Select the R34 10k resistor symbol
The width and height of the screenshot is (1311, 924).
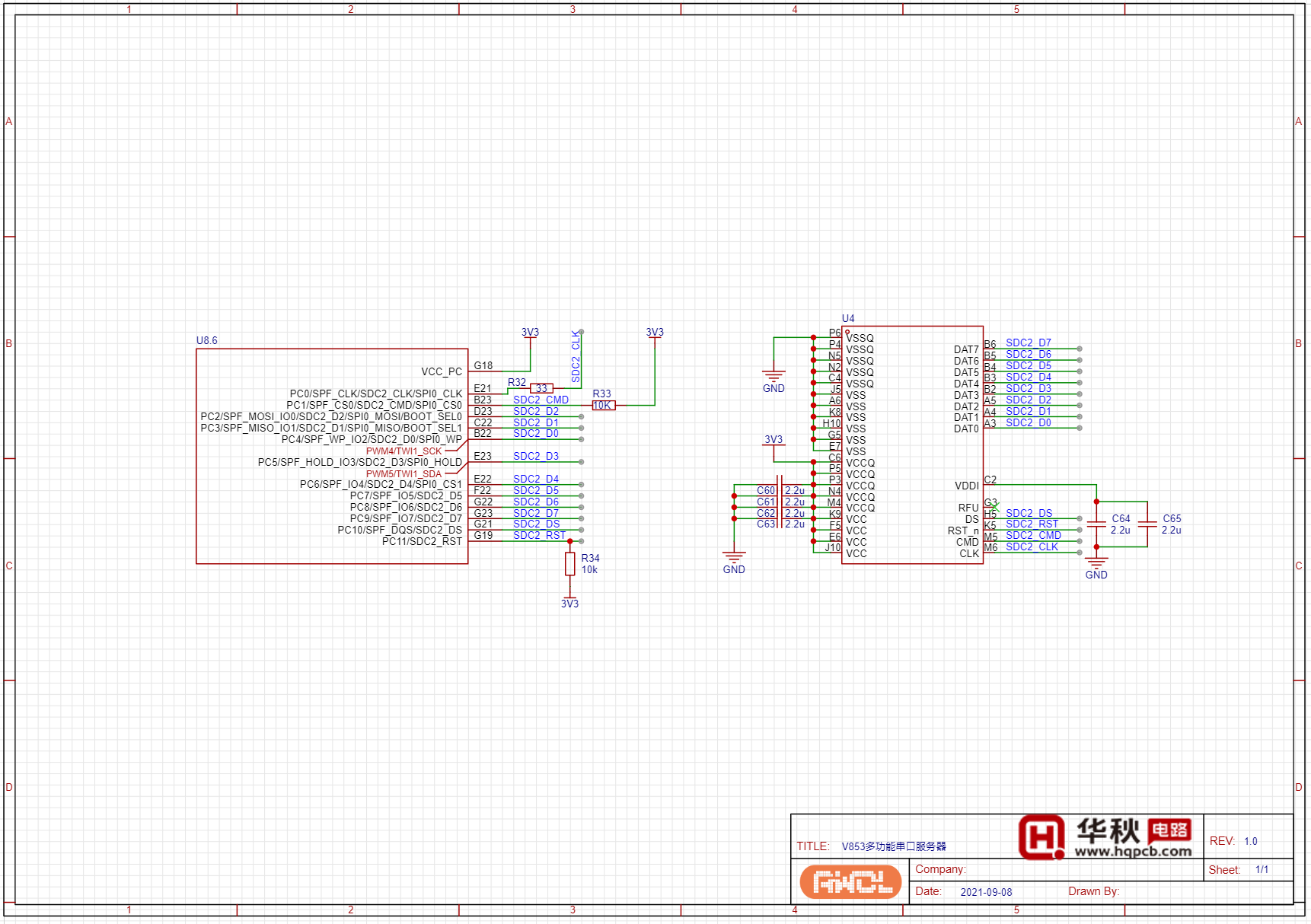pos(569,564)
